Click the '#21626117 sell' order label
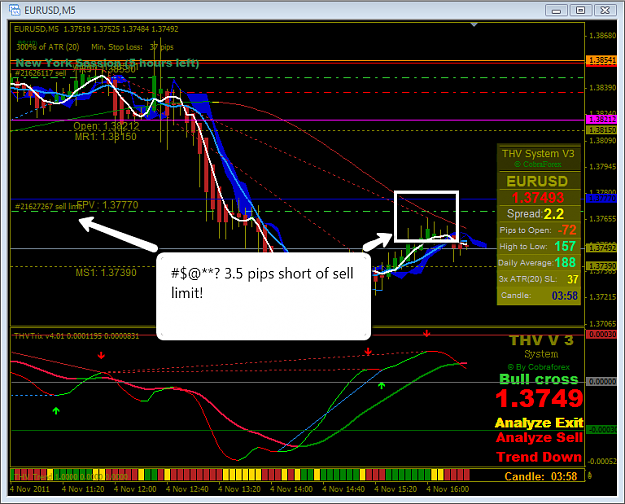Image resolution: width=625 pixels, height=504 pixels. [x=40, y=73]
